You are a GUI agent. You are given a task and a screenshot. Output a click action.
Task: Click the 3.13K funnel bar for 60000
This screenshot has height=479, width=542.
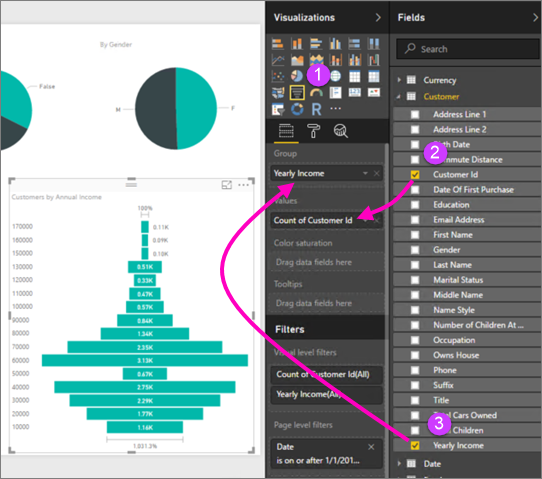point(145,360)
